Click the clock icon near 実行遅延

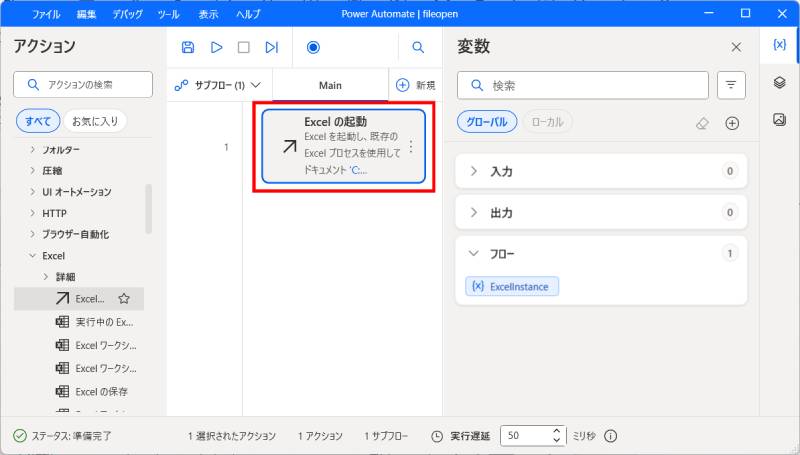pyautogui.click(x=437, y=436)
